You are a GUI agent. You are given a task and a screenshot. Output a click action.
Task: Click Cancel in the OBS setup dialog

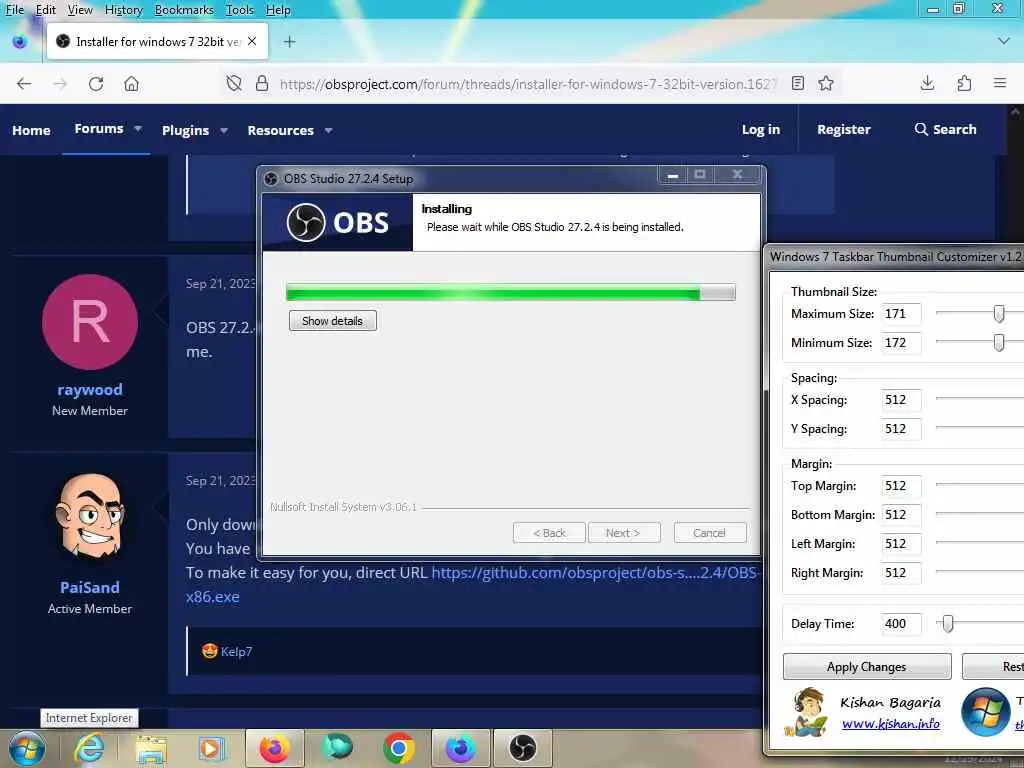709,533
